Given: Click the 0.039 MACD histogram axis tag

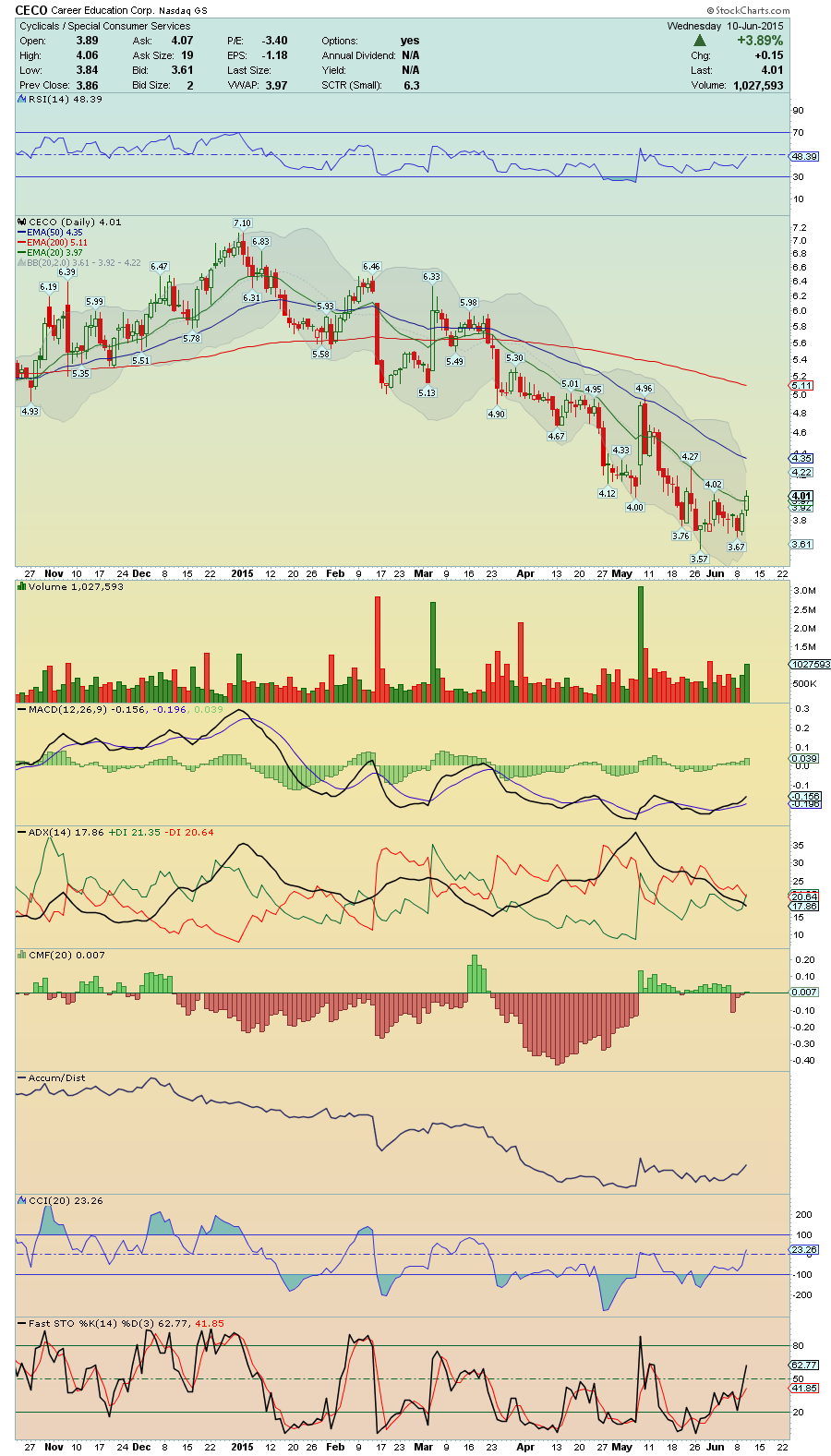Looking at the screenshot, I should [804, 758].
